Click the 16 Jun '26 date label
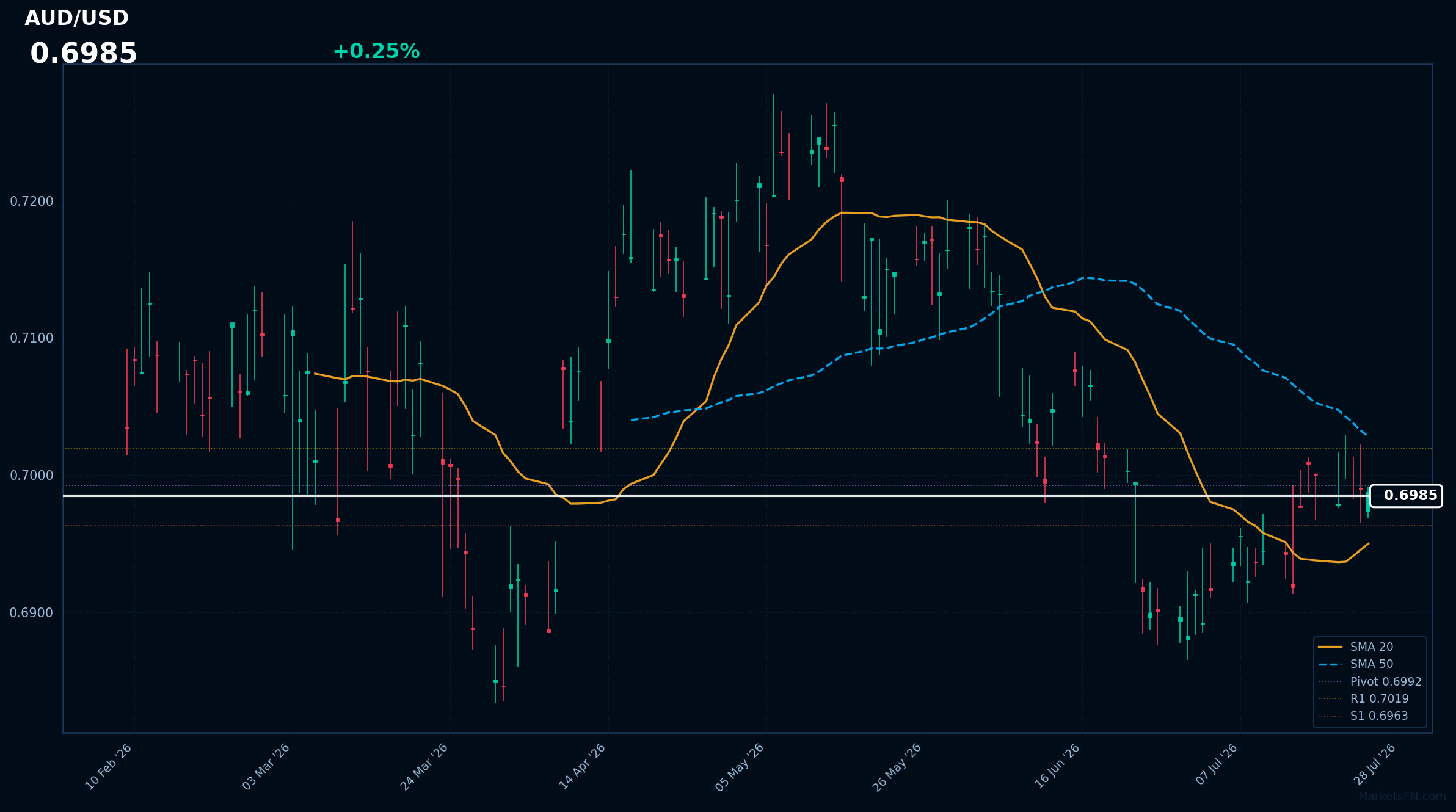 [1057, 767]
